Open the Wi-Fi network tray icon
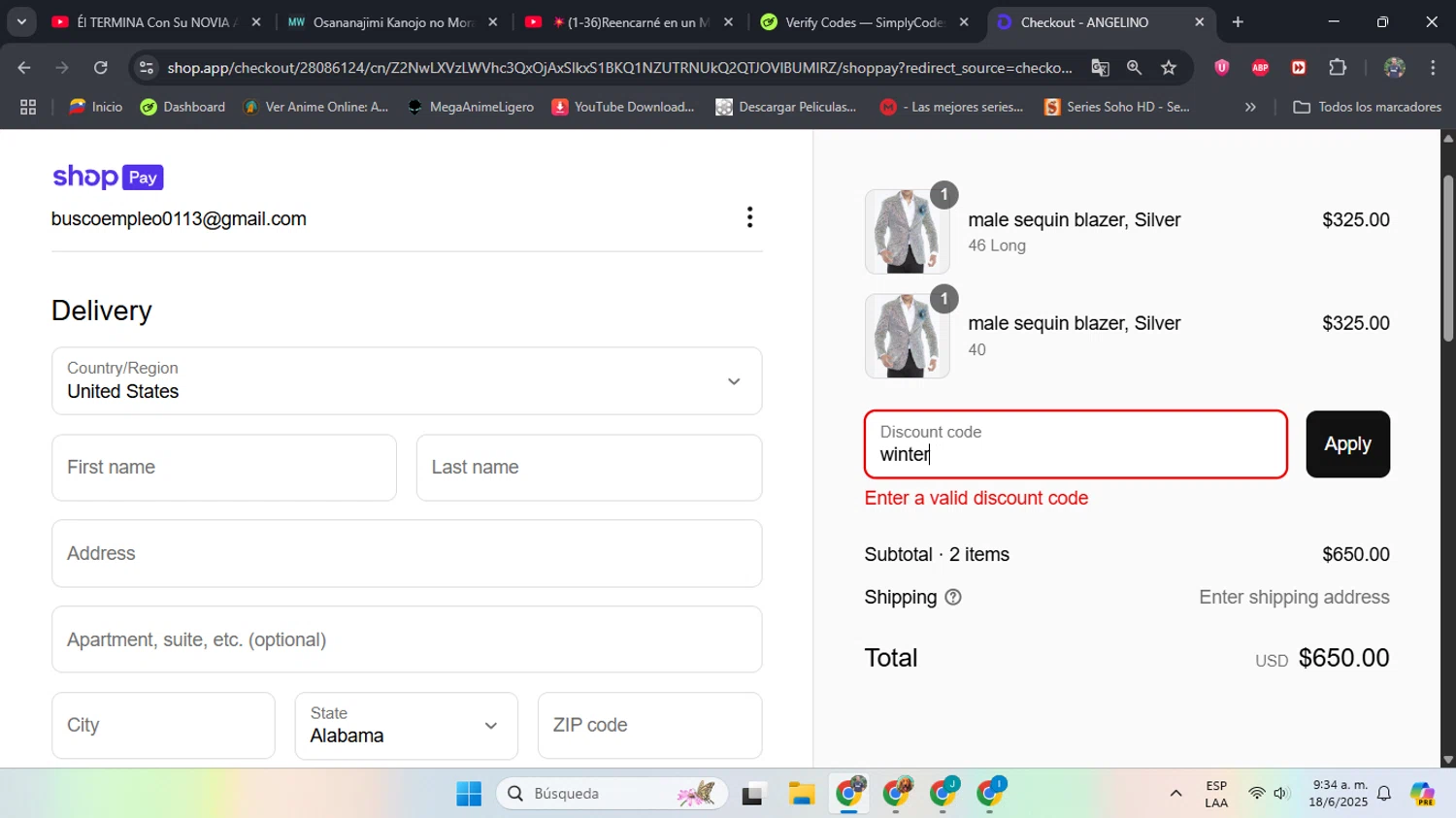1456x818 pixels. point(1257,794)
